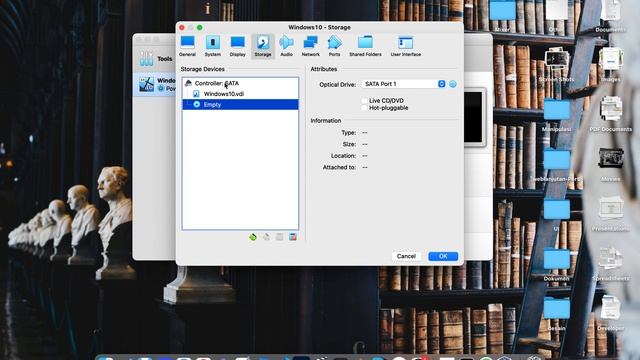Open the Display settings pane
This screenshot has width=640, height=360.
coord(238,46)
